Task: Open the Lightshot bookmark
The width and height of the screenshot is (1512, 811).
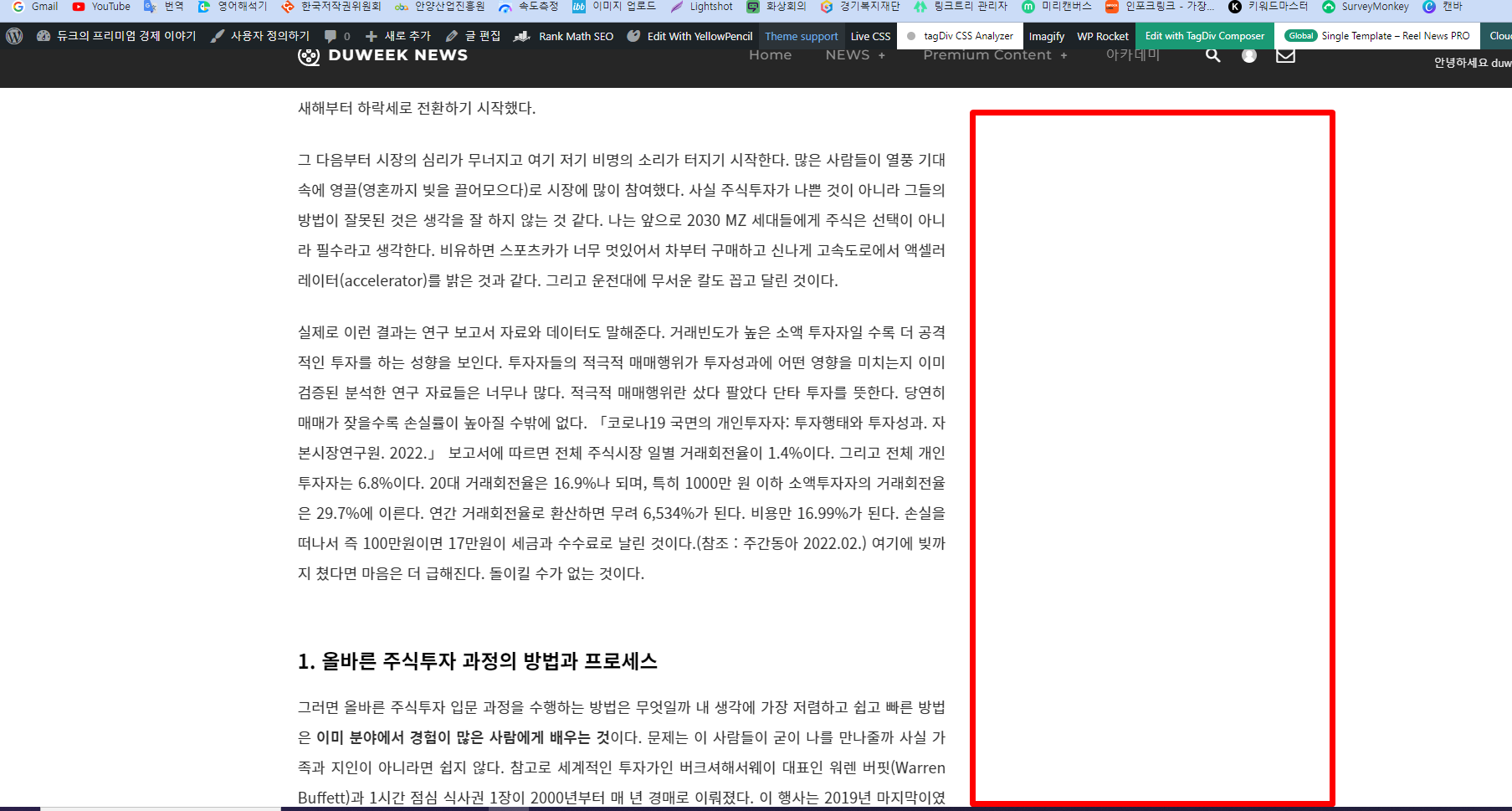Action: [x=701, y=7]
